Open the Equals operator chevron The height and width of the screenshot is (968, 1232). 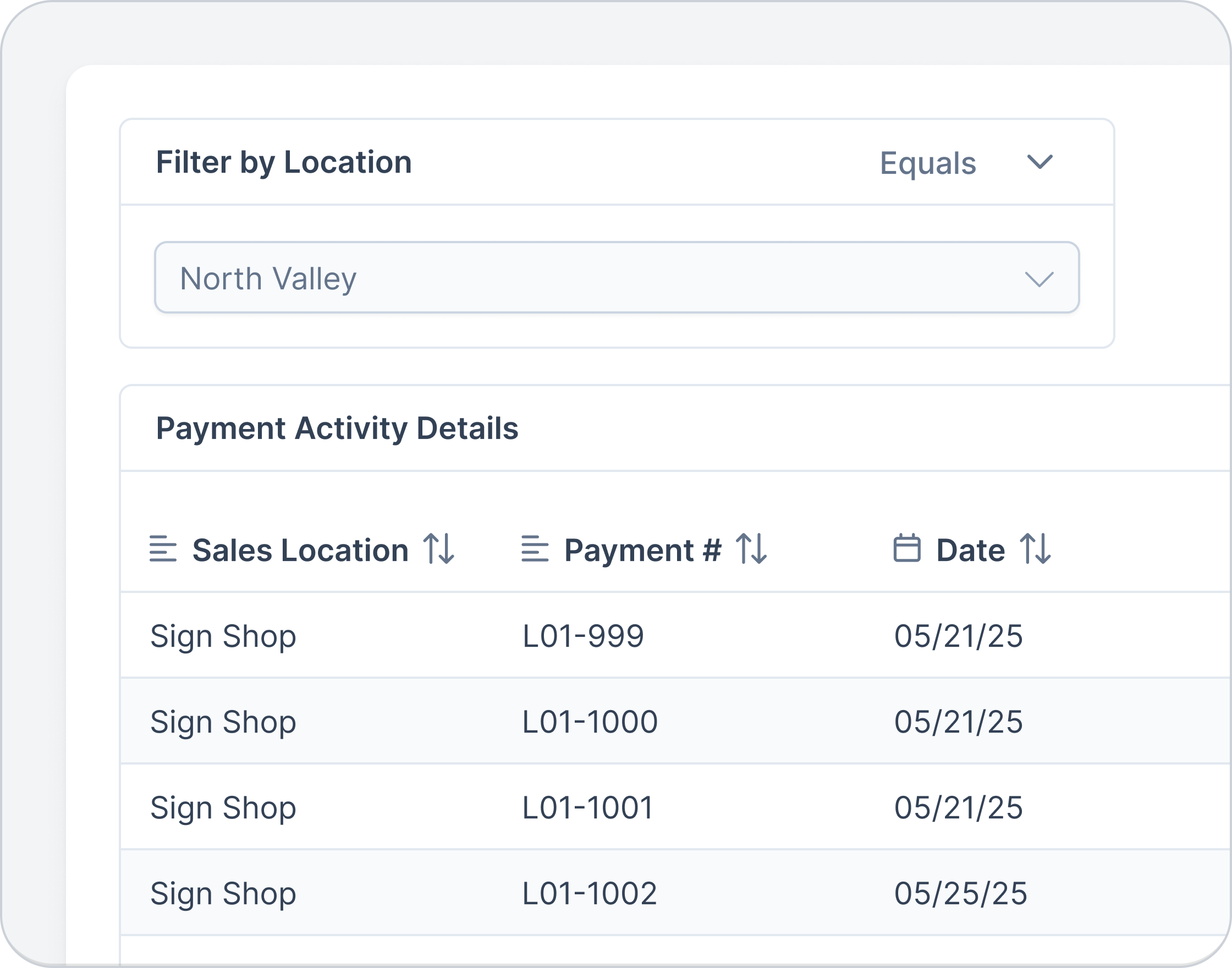[x=1040, y=162]
